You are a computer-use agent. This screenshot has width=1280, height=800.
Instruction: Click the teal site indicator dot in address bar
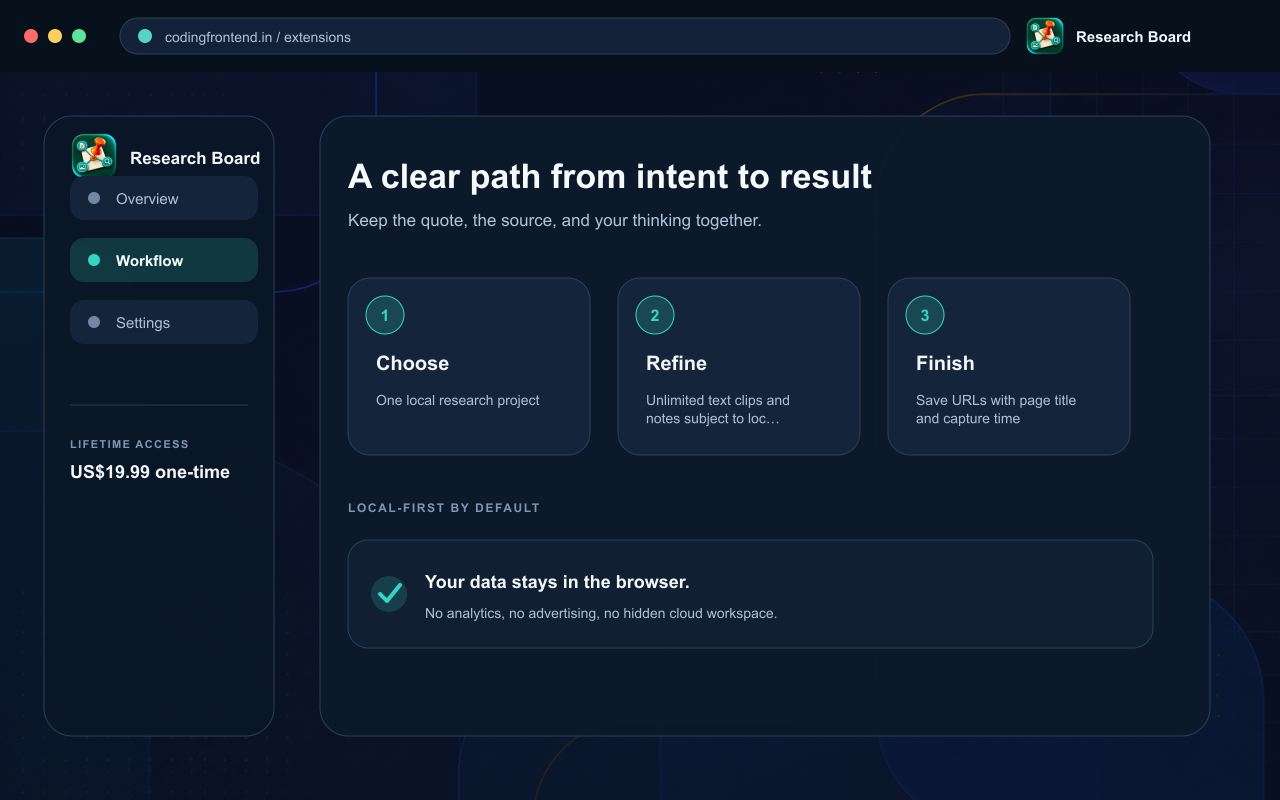click(145, 36)
